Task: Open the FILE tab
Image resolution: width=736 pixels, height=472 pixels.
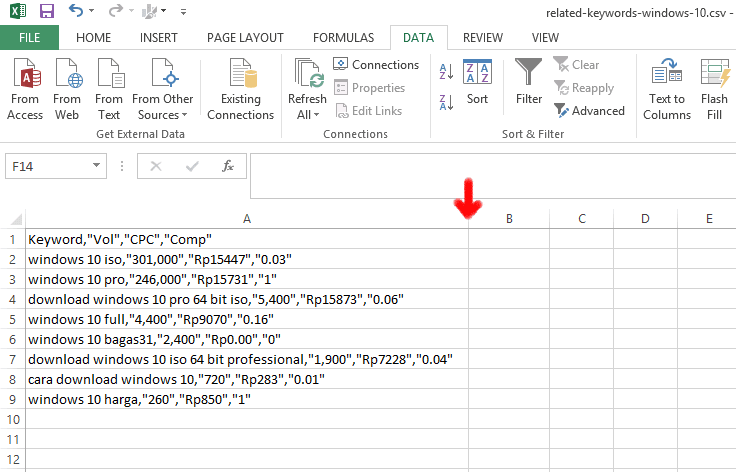Action: click(30, 38)
